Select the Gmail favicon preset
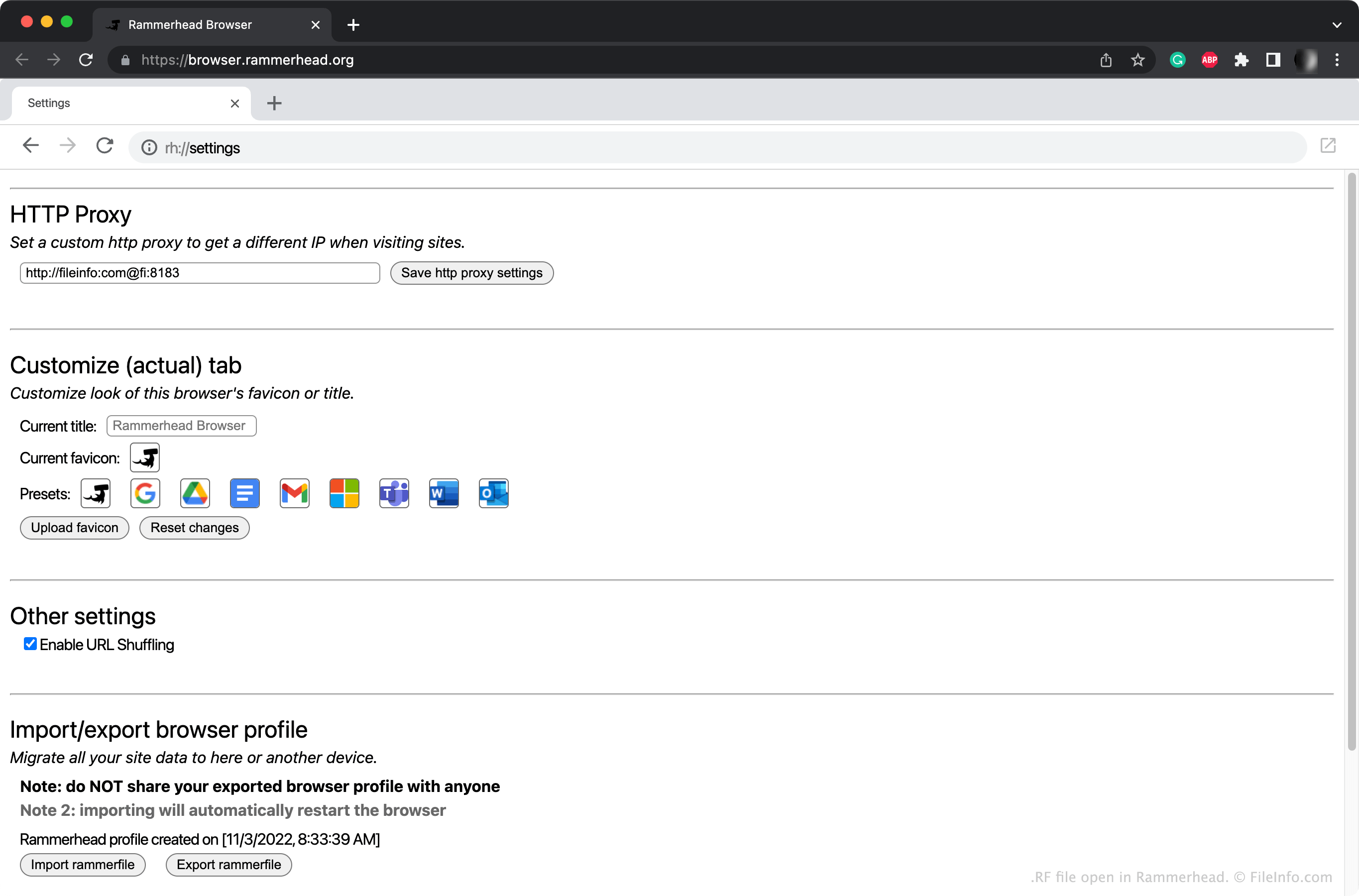 coord(294,493)
